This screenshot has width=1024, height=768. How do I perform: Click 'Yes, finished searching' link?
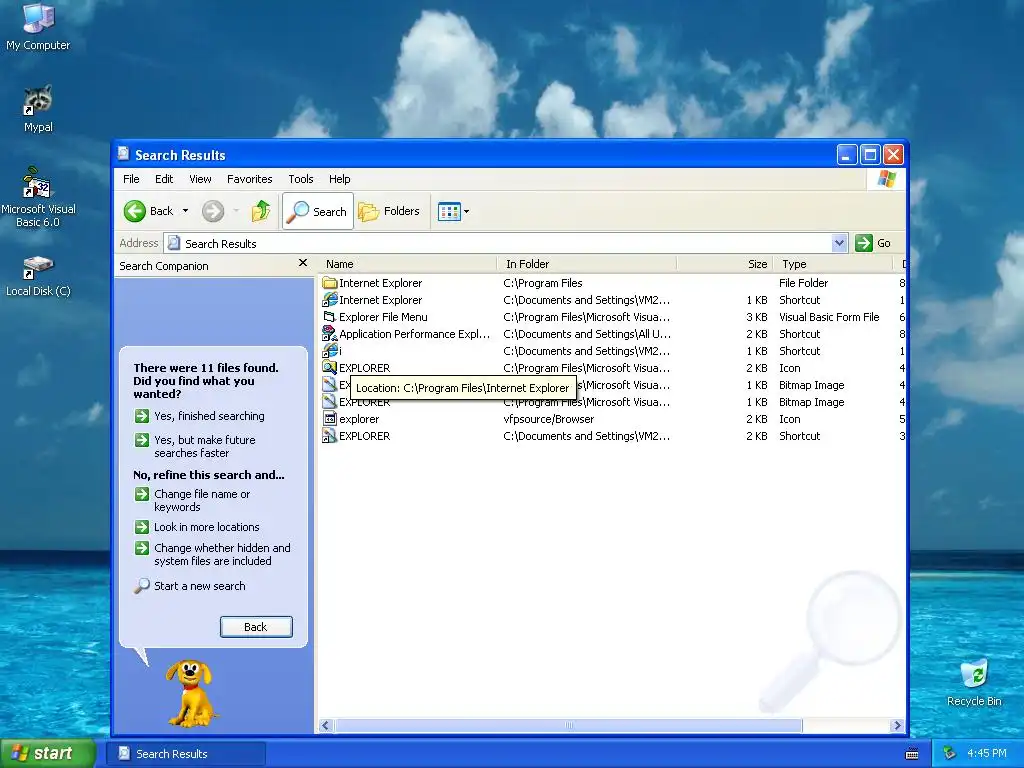coord(209,416)
